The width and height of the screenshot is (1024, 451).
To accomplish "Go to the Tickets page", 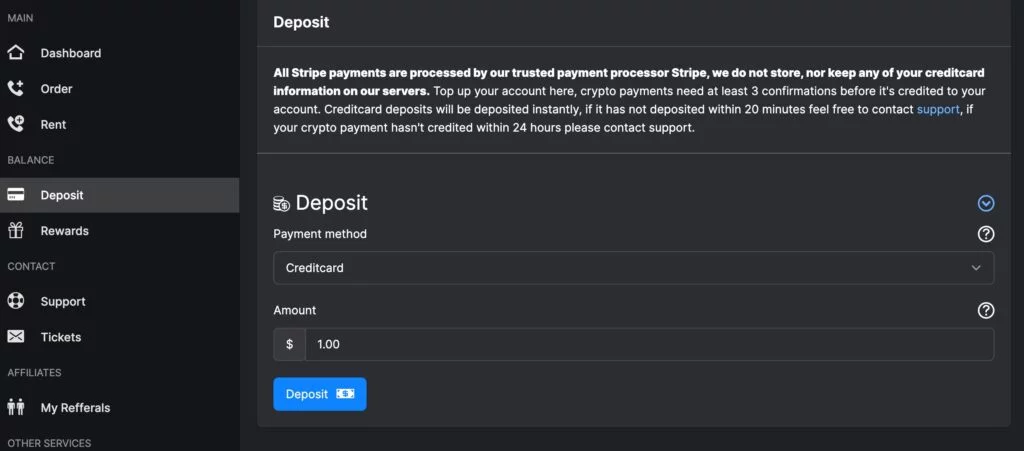I will coord(61,337).
